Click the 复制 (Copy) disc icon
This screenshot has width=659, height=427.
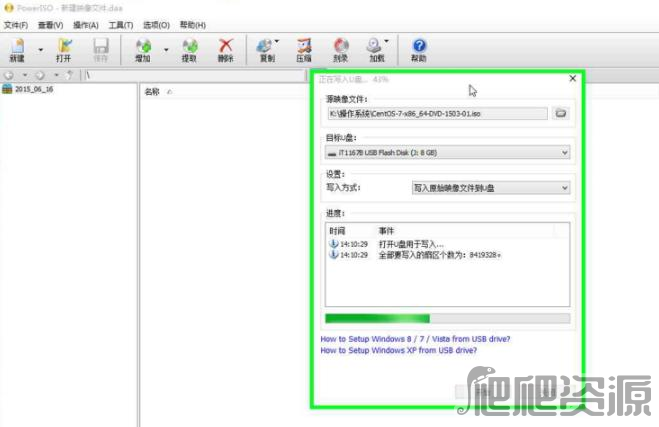coord(265,46)
